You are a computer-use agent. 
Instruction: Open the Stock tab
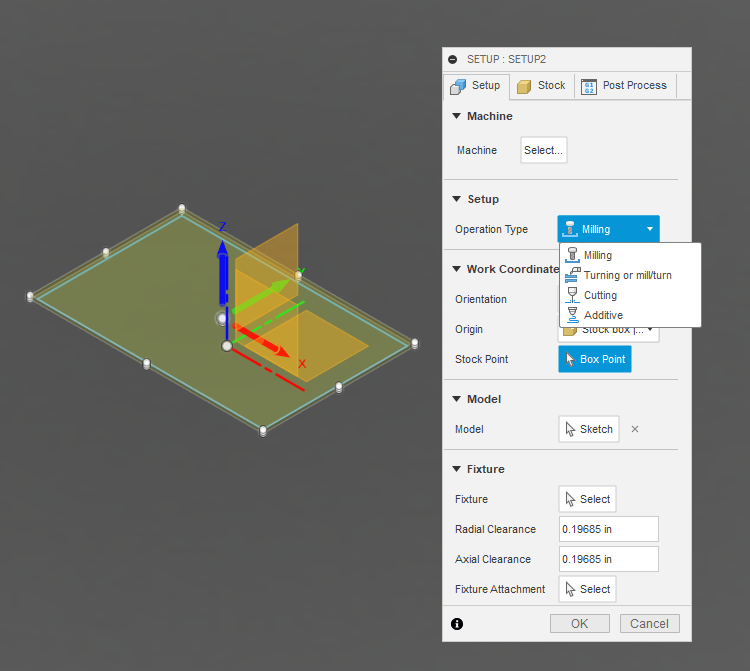(x=541, y=86)
